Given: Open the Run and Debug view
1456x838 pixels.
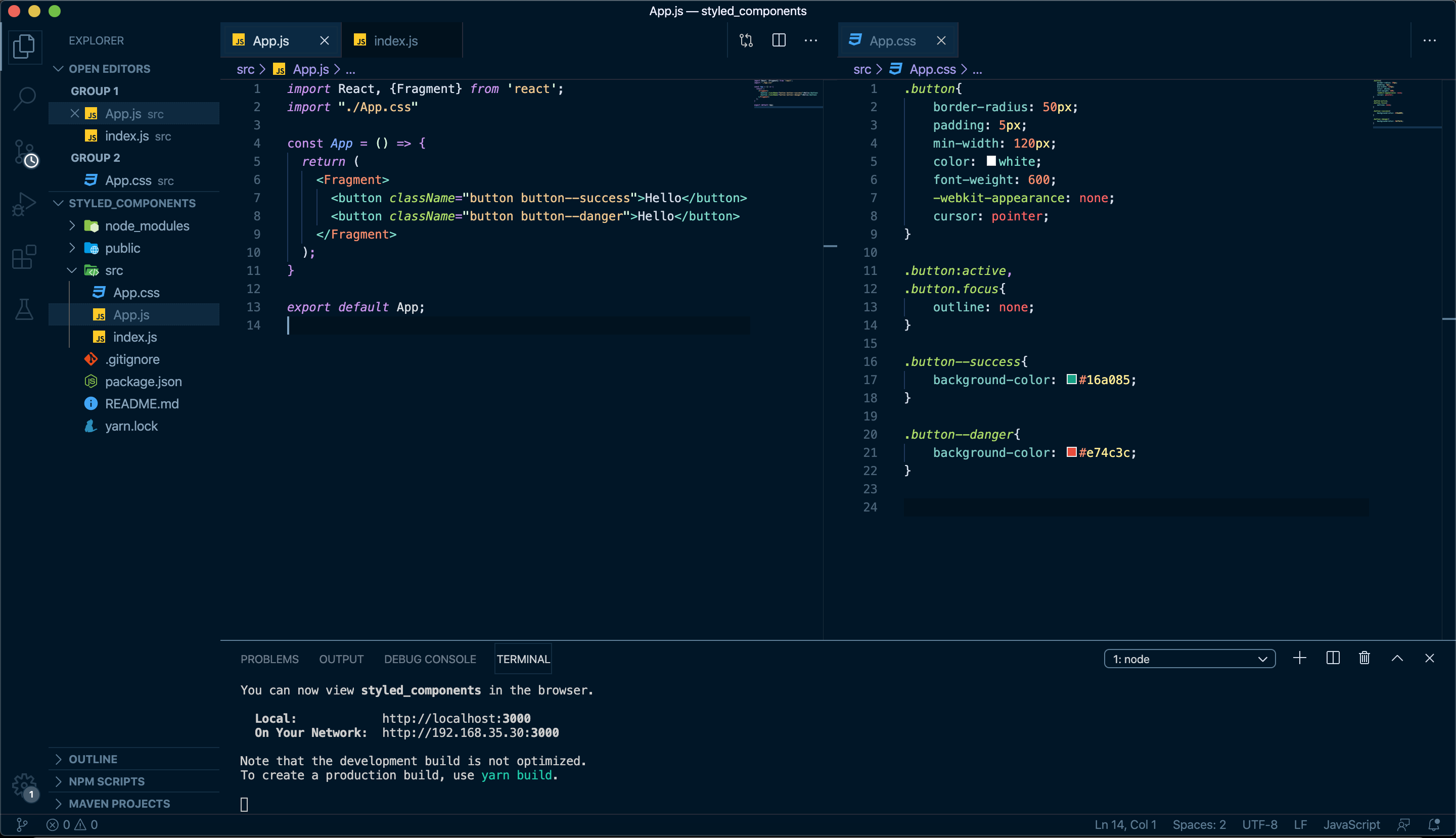Looking at the screenshot, I should pyautogui.click(x=24, y=204).
